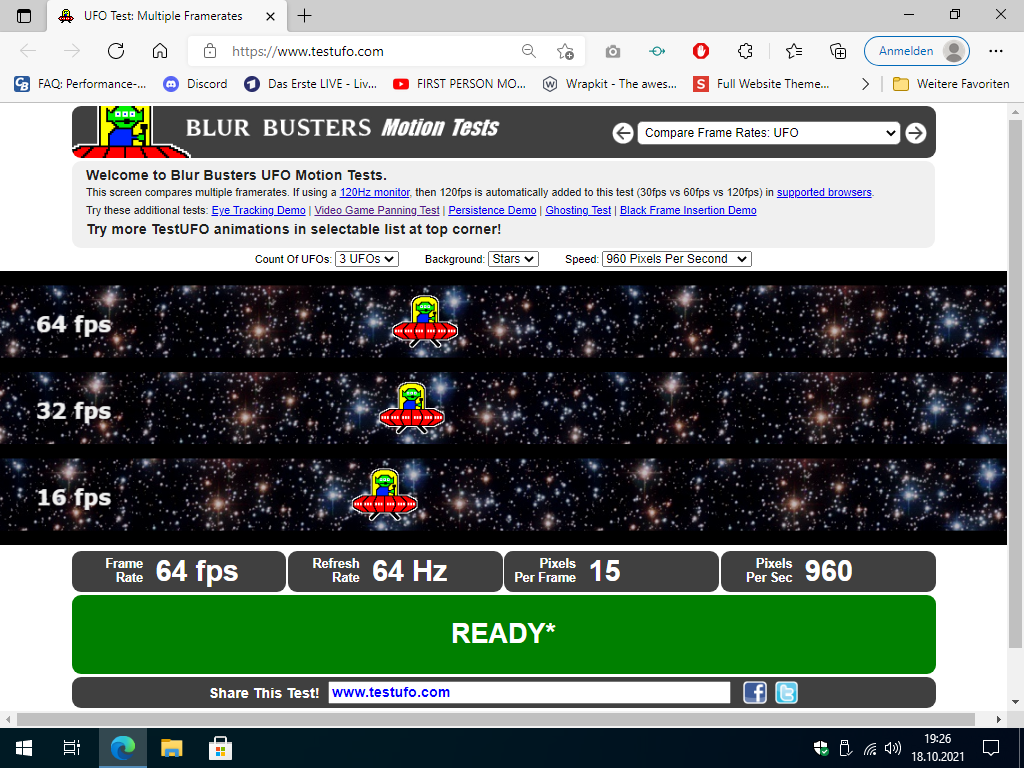The height and width of the screenshot is (768, 1024).
Task: Open the Collections icon
Action: (x=838, y=51)
